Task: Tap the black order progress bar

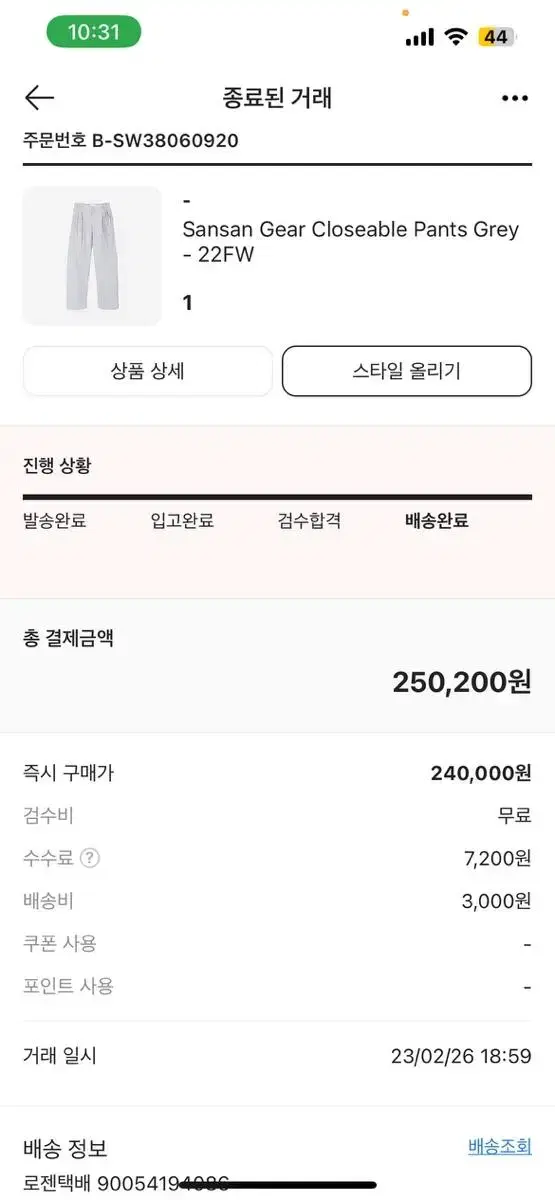Action: click(x=277, y=497)
